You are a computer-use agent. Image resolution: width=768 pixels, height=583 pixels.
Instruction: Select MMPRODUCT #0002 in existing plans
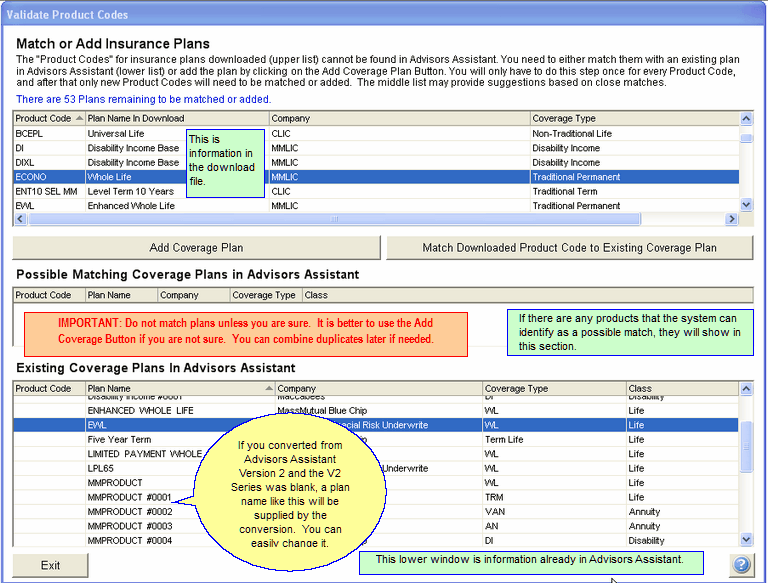coord(130,511)
